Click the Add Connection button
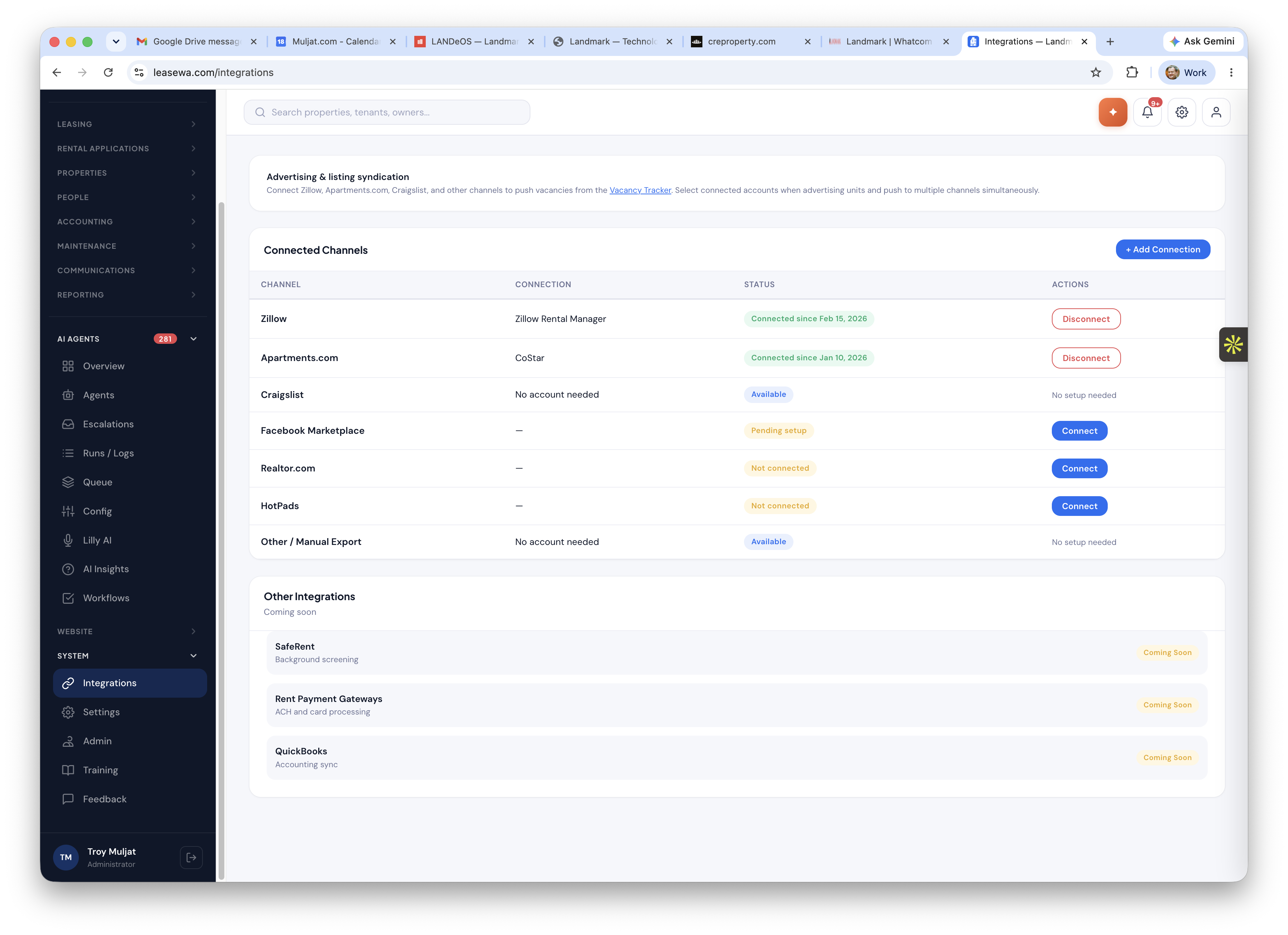The image size is (1288, 935). tap(1163, 250)
